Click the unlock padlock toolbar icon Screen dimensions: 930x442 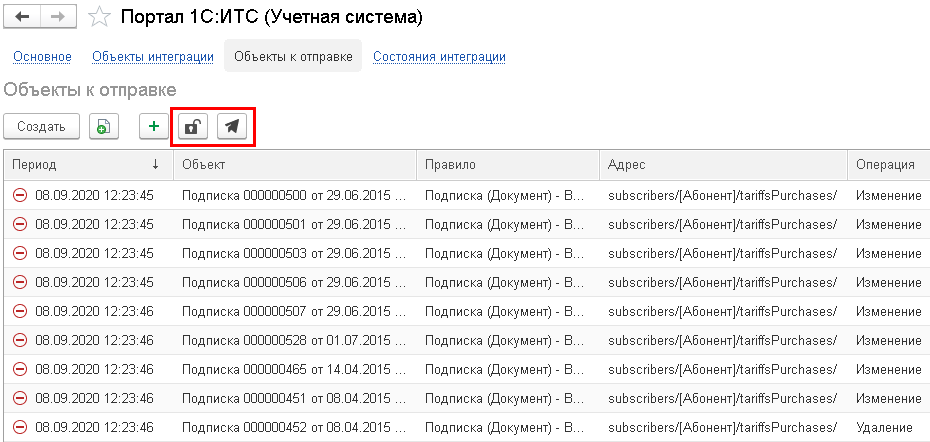coord(193,126)
